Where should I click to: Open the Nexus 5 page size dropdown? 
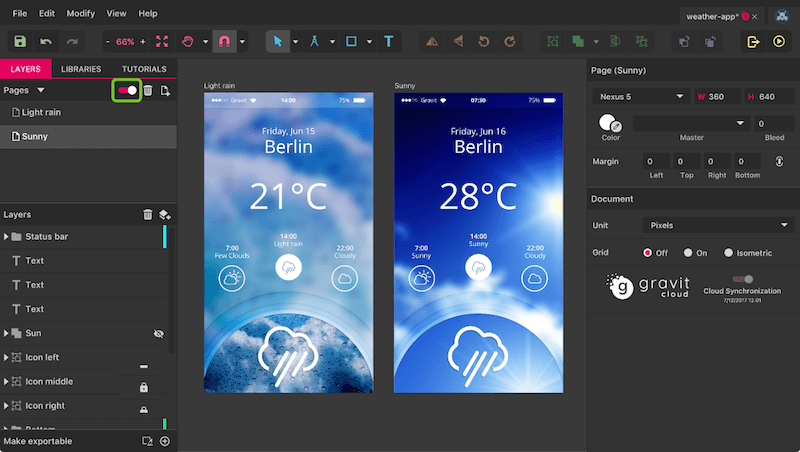[x=640, y=97]
